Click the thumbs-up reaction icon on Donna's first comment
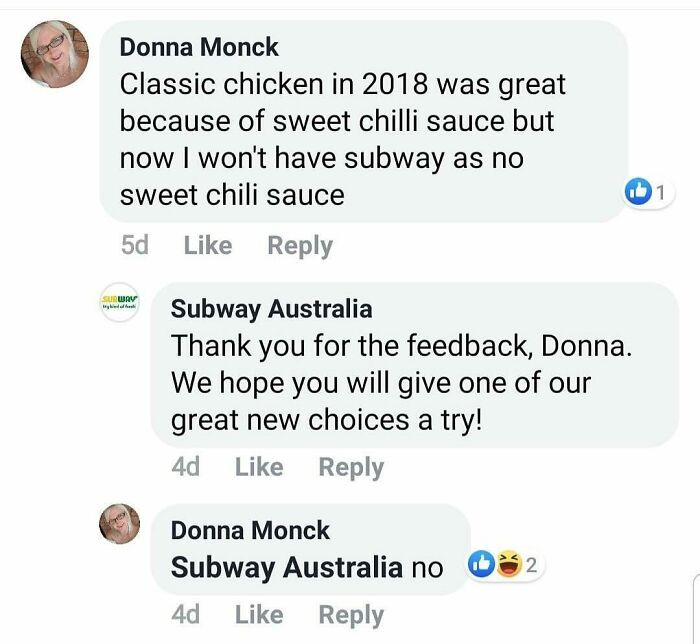This screenshot has height=644, width=700. click(x=637, y=192)
